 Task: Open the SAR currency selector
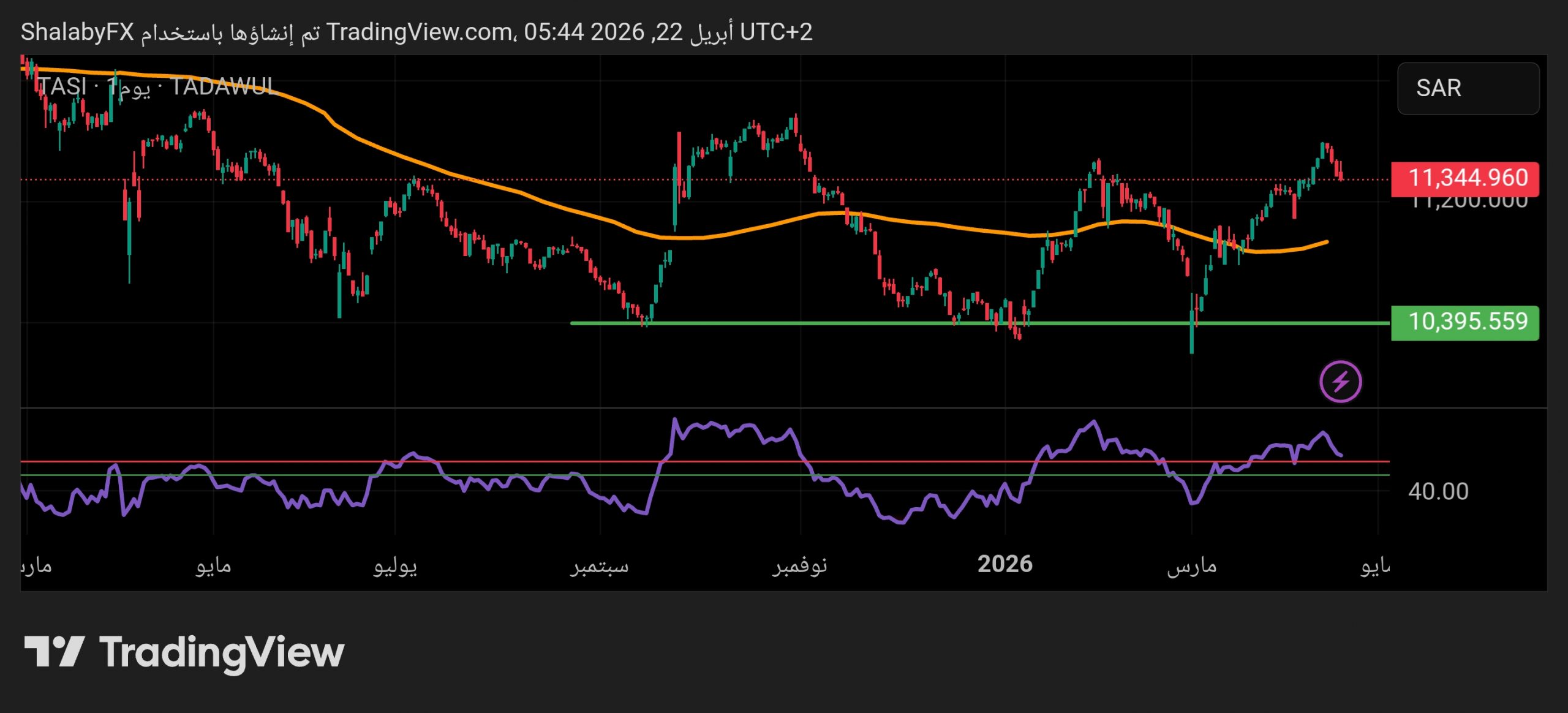point(1468,88)
